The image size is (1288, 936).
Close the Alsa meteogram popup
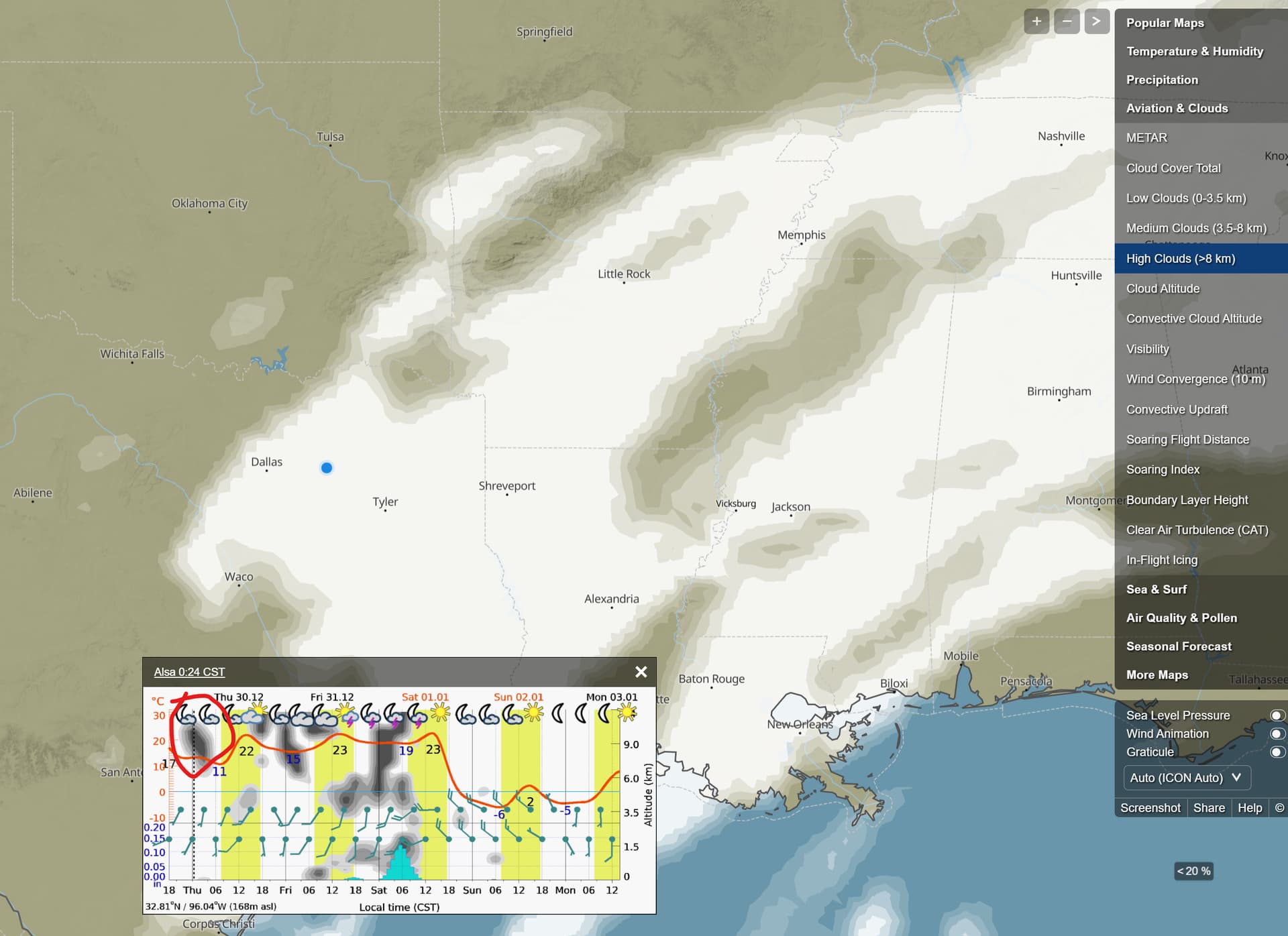[641, 672]
